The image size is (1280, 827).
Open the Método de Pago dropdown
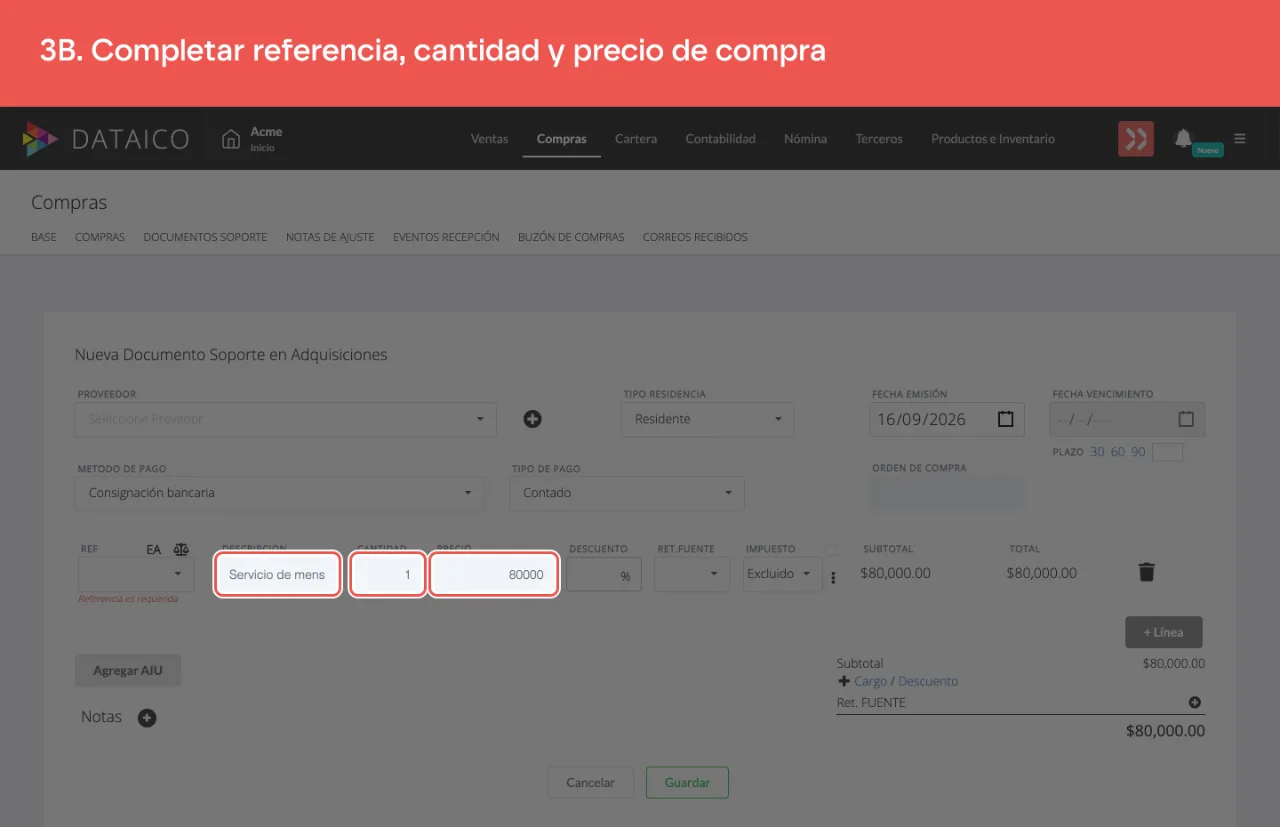[280, 493]
